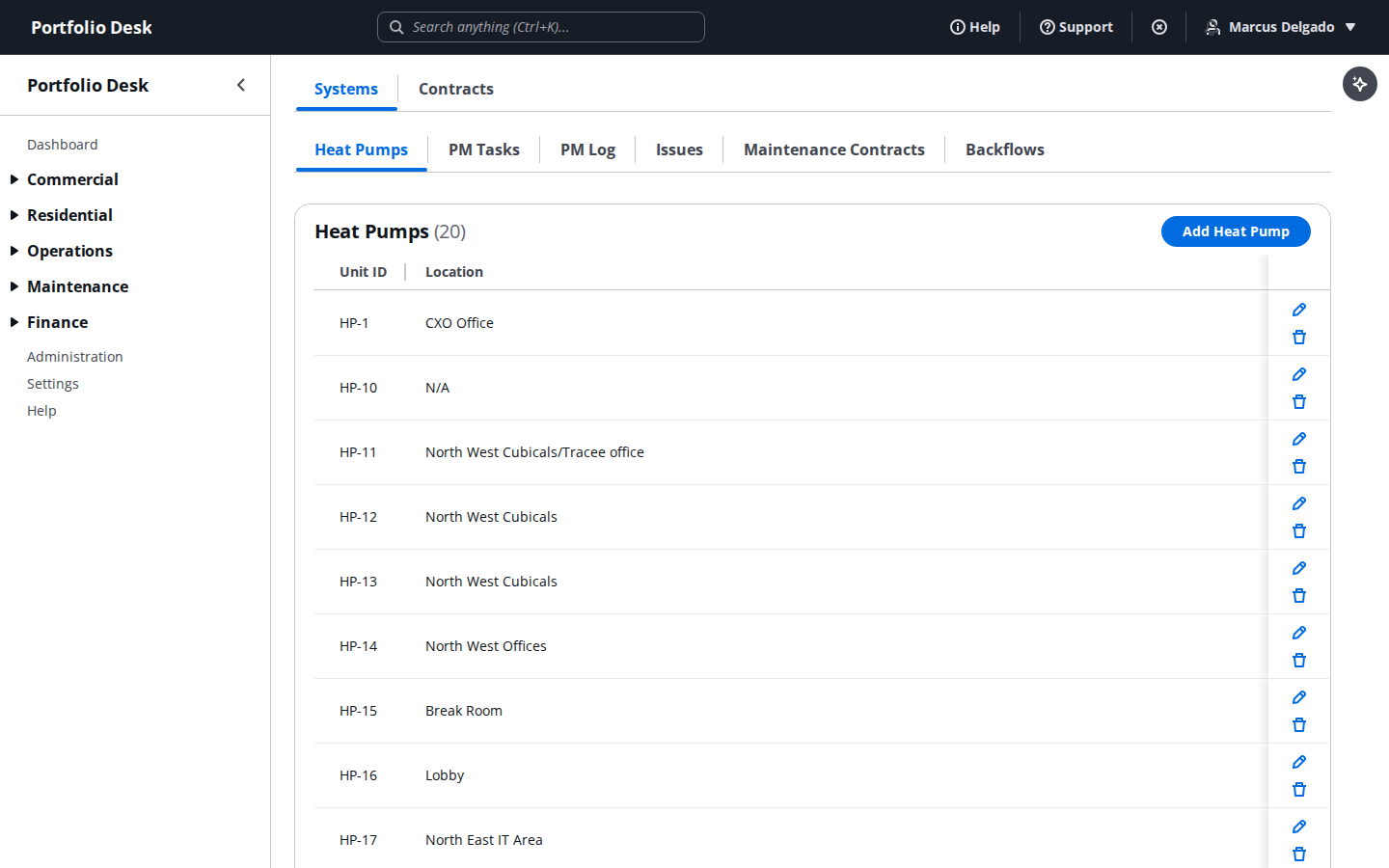Edit heat pump HP-10 with pencil icon
The width and height of the screenshot is (1389, 868).
1299,374
